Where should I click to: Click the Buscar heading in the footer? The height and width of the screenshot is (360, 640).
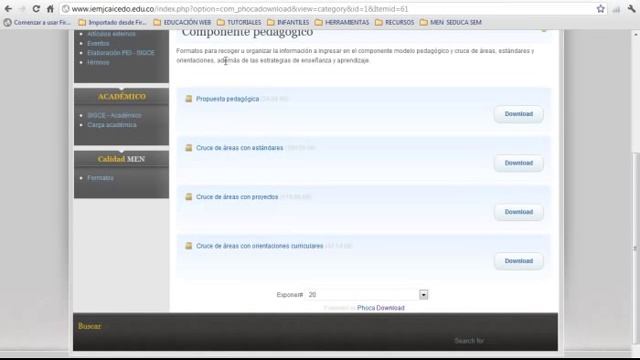89,326
